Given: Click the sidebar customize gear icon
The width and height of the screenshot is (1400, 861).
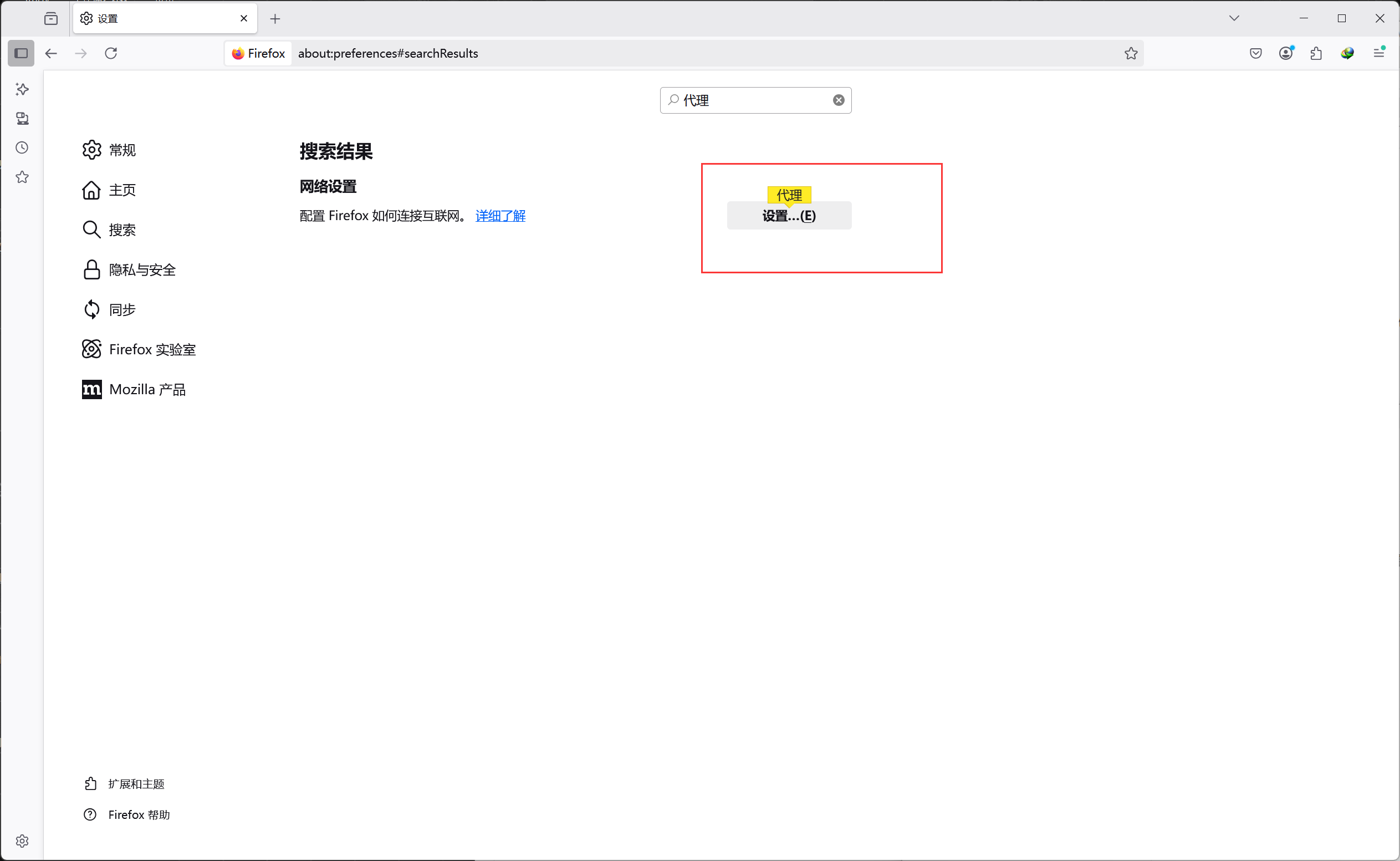Looking at the screenshot, I should [x=22, y=840].
